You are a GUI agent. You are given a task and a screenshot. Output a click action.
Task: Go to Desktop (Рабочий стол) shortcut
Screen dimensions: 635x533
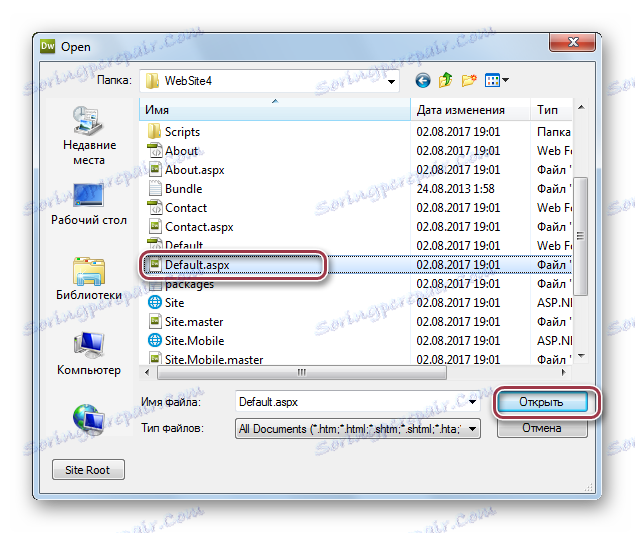(x=89, y=204)
